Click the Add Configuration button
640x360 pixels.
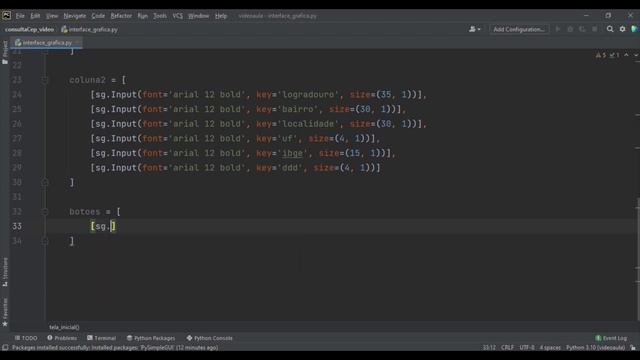coord(519,29)
